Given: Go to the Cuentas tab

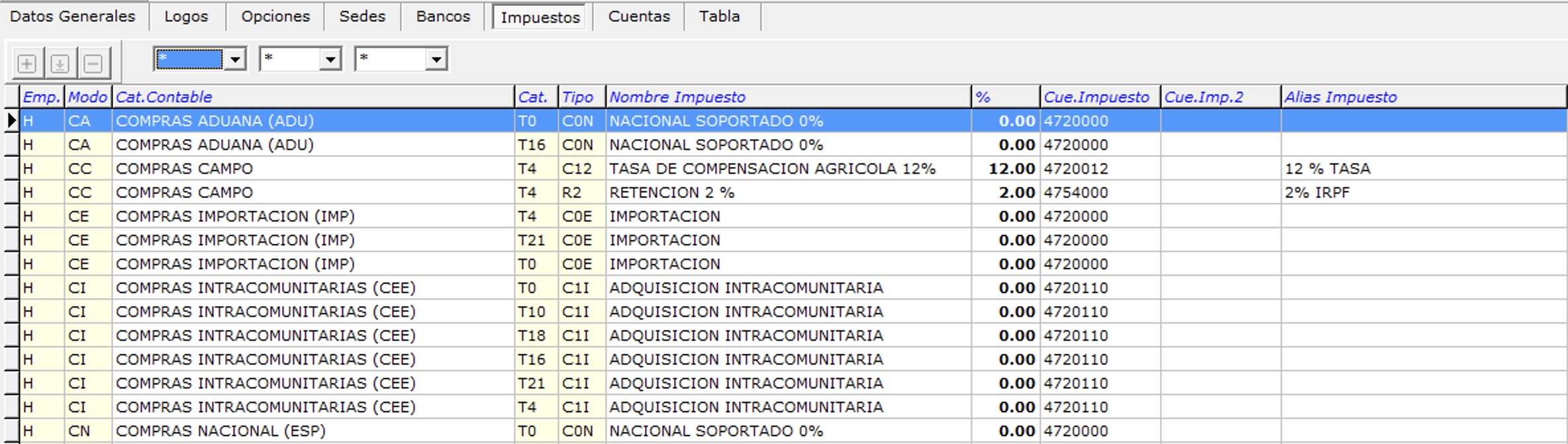Looking at the screenshot, I should click(638, 17).
